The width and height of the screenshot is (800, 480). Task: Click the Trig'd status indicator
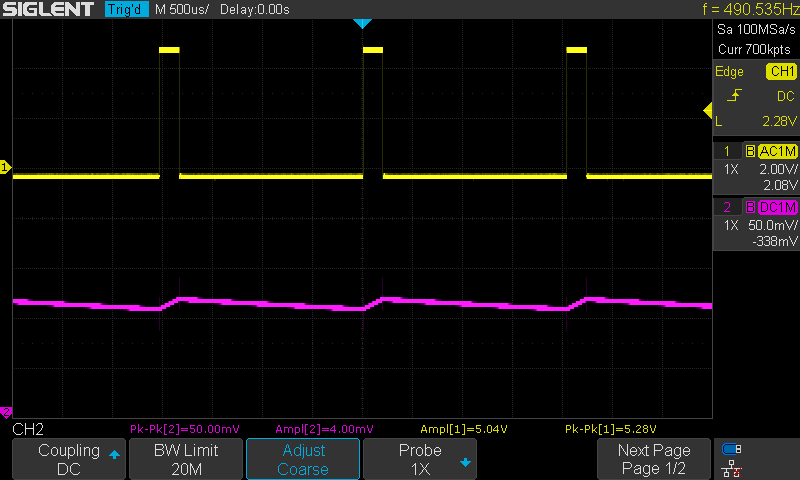(x=127, y=9)
